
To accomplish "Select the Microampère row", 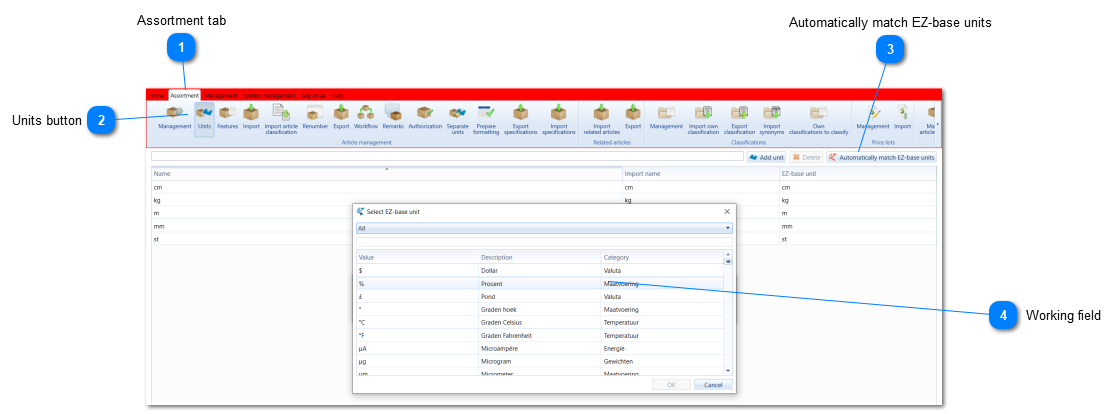I will [x=540, y=348].
